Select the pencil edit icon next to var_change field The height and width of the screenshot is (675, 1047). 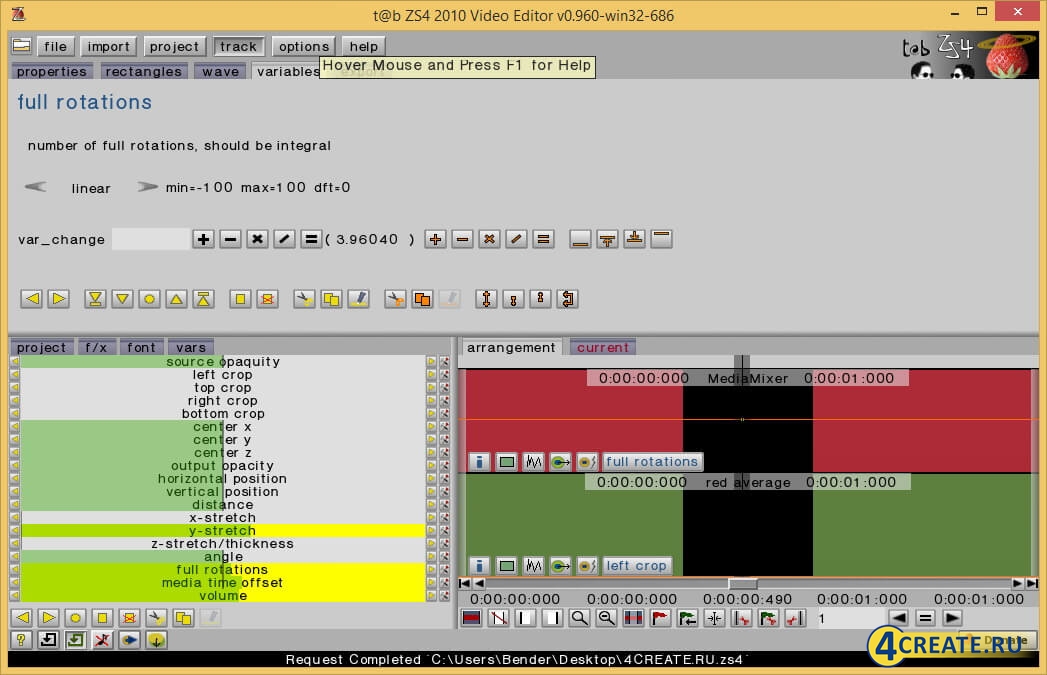click(x=284, y=239)
